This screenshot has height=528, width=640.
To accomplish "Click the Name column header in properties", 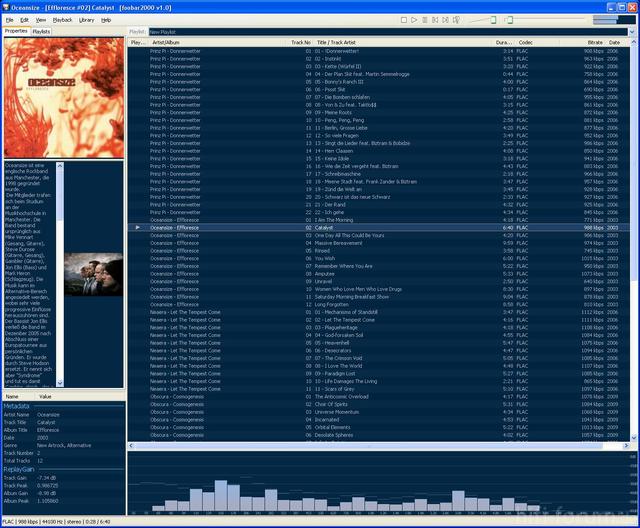I will click(x=18, y=397).
